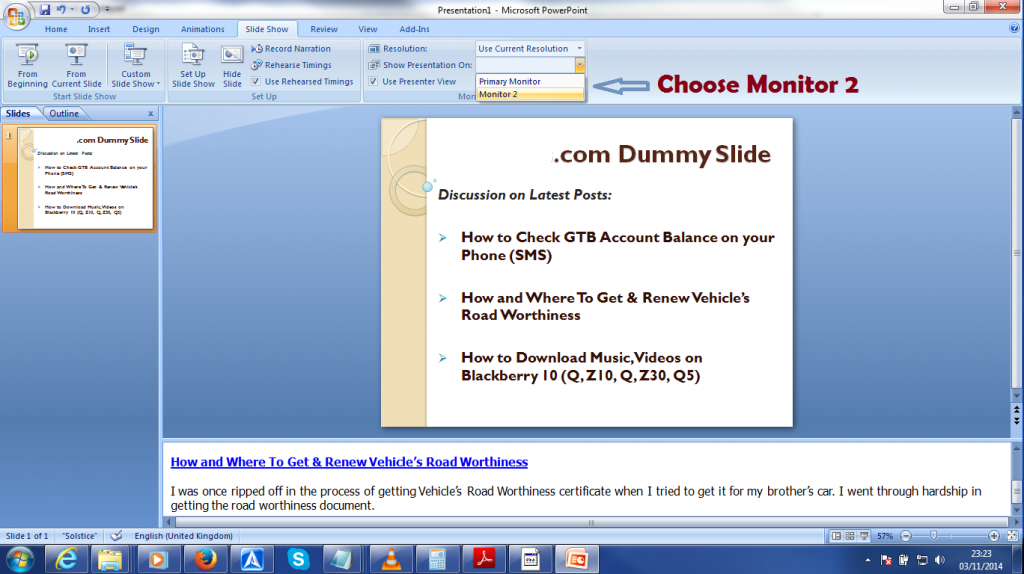The width and height of the screenshot is (1024, 574).
Task: Click the Office Button orb
Action: pos(16,16)
